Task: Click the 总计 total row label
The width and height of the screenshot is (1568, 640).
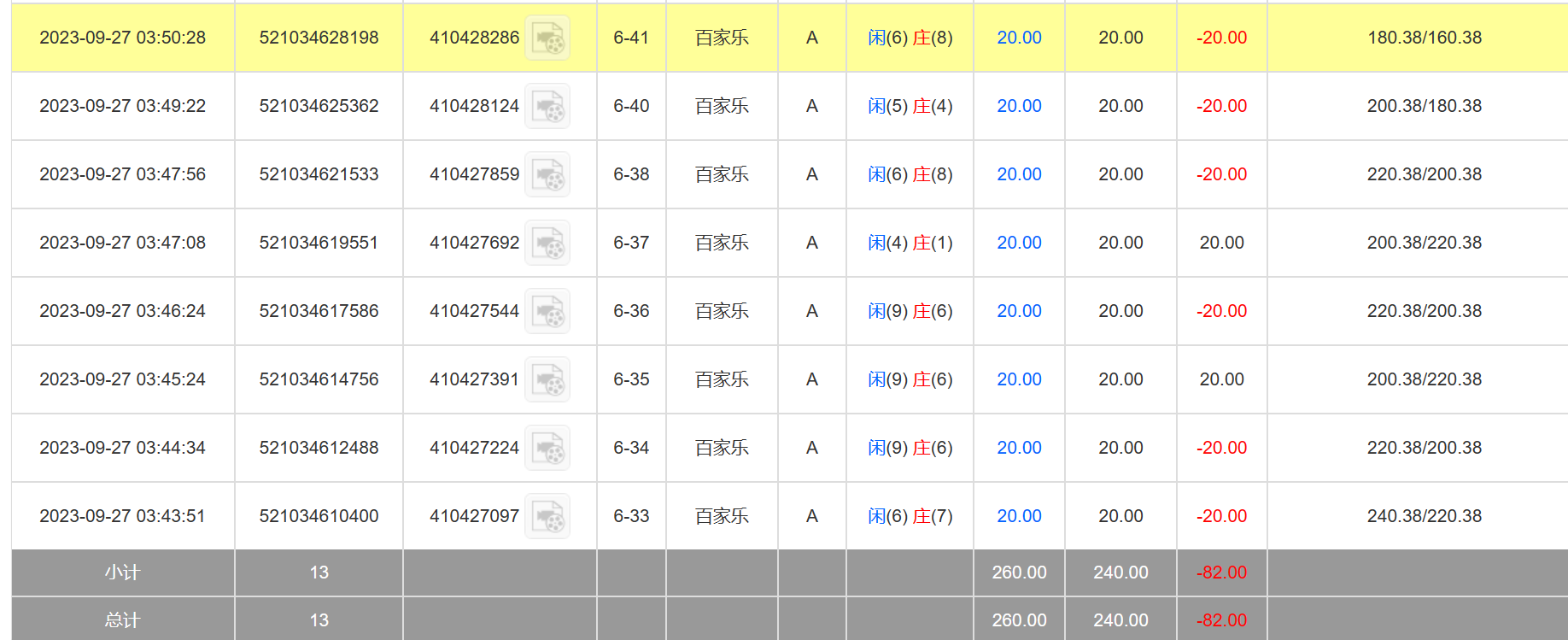Action: pyautogui.click(x=122, y=620)
